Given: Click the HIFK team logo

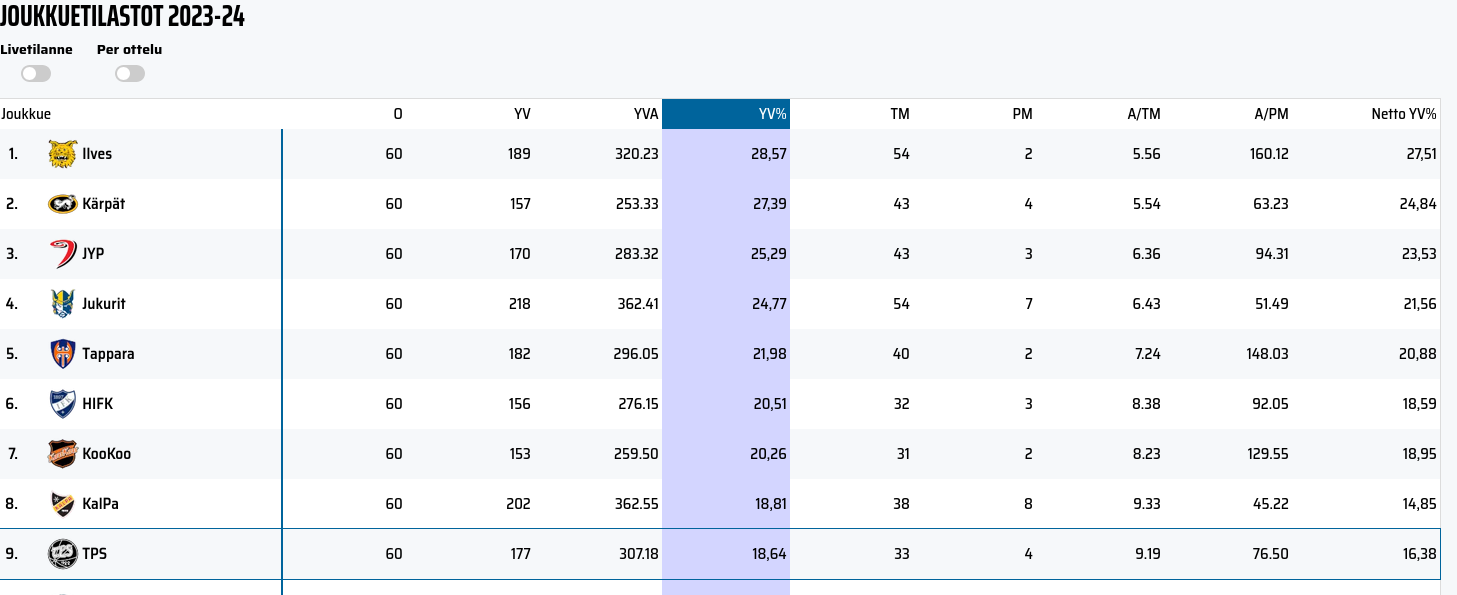Looking at the screenshot, I should [x=62, y=404].
